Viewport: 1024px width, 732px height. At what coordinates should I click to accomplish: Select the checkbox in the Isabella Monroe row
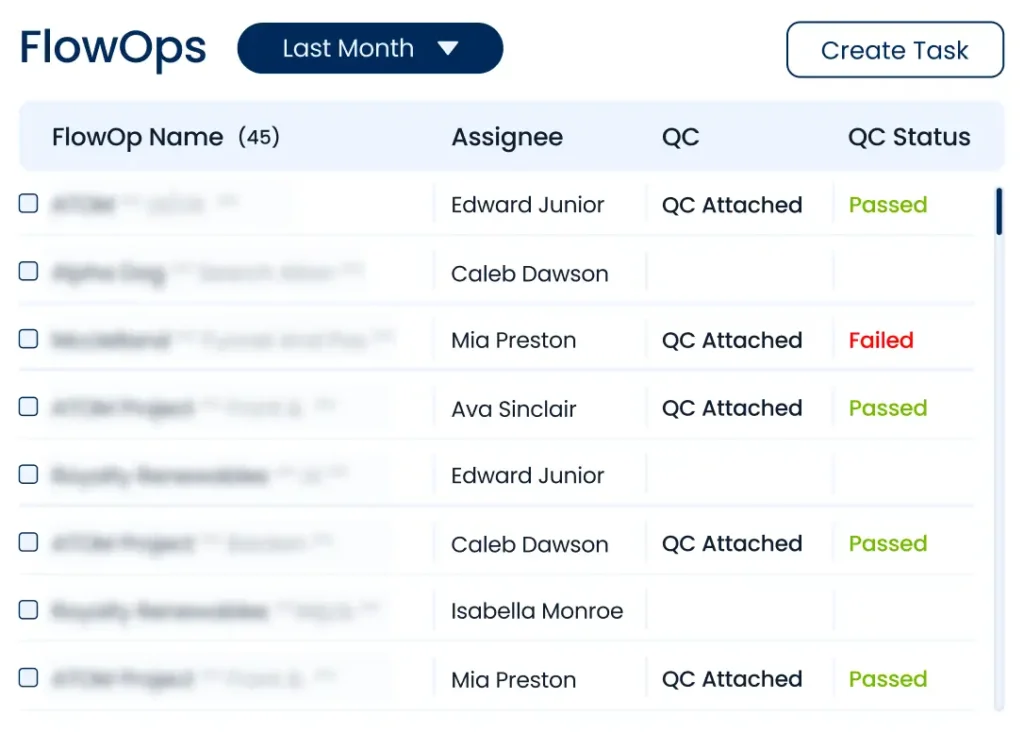29,609
